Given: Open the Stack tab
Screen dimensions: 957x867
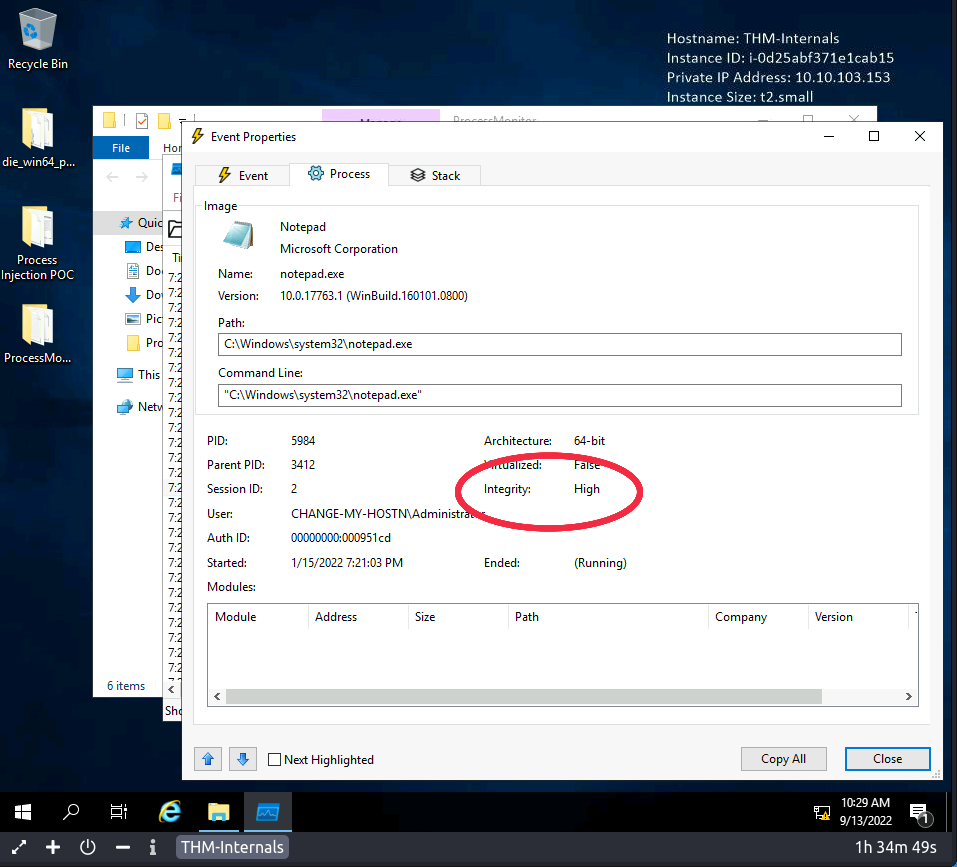Looking at the screenshot, I should pyautogui.click(x=435, y=175).
